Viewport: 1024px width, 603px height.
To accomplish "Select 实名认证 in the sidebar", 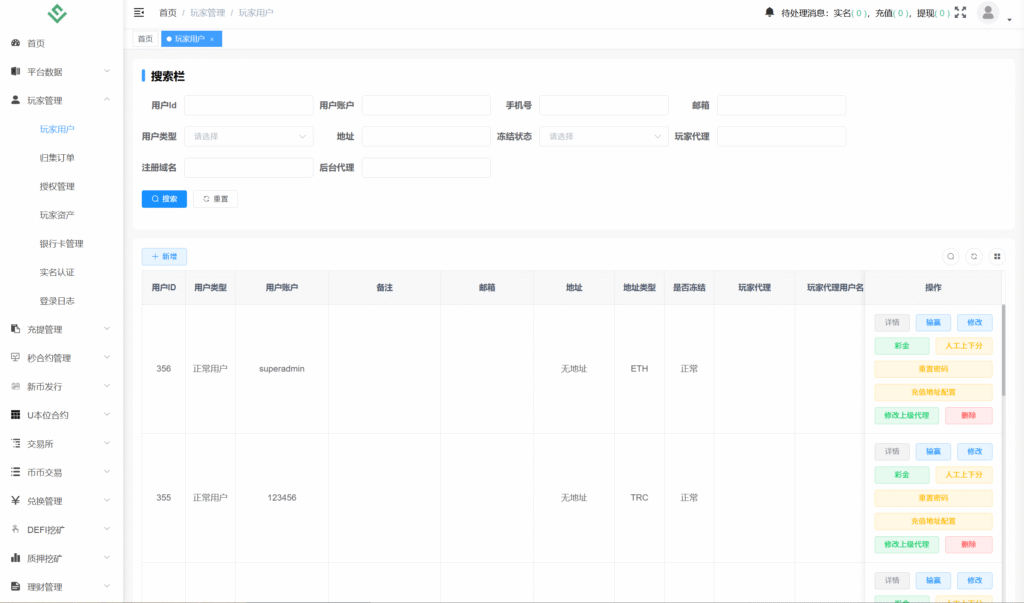I will [x=57, y=272].
